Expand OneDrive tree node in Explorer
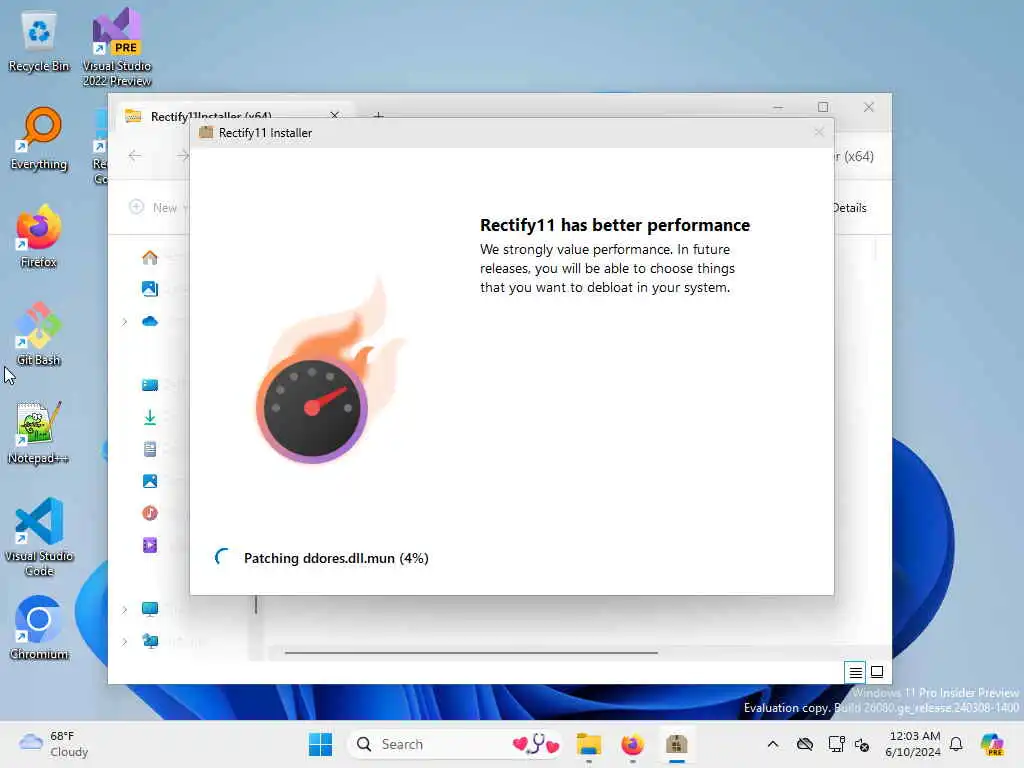The image size is (1024, 768). pos(124,321)
